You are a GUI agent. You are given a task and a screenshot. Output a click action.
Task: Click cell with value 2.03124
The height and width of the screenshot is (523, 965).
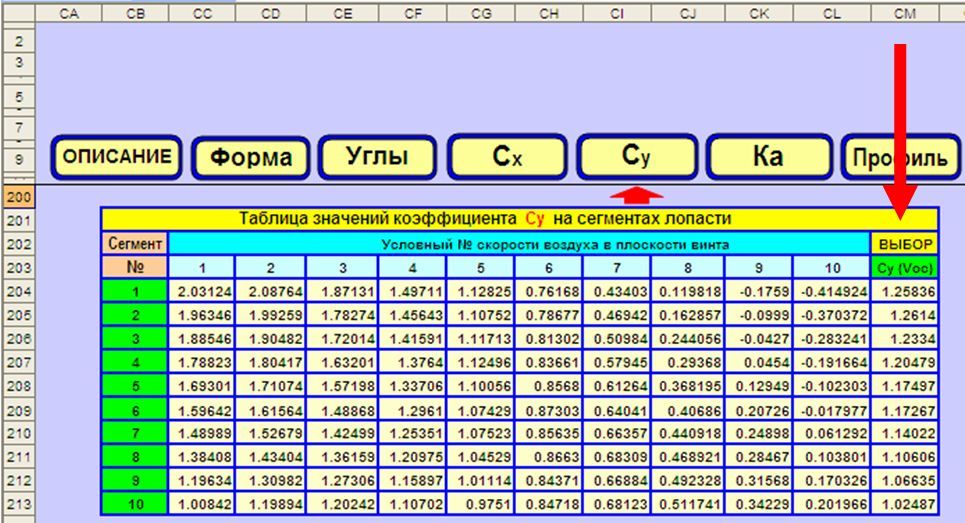202,291
